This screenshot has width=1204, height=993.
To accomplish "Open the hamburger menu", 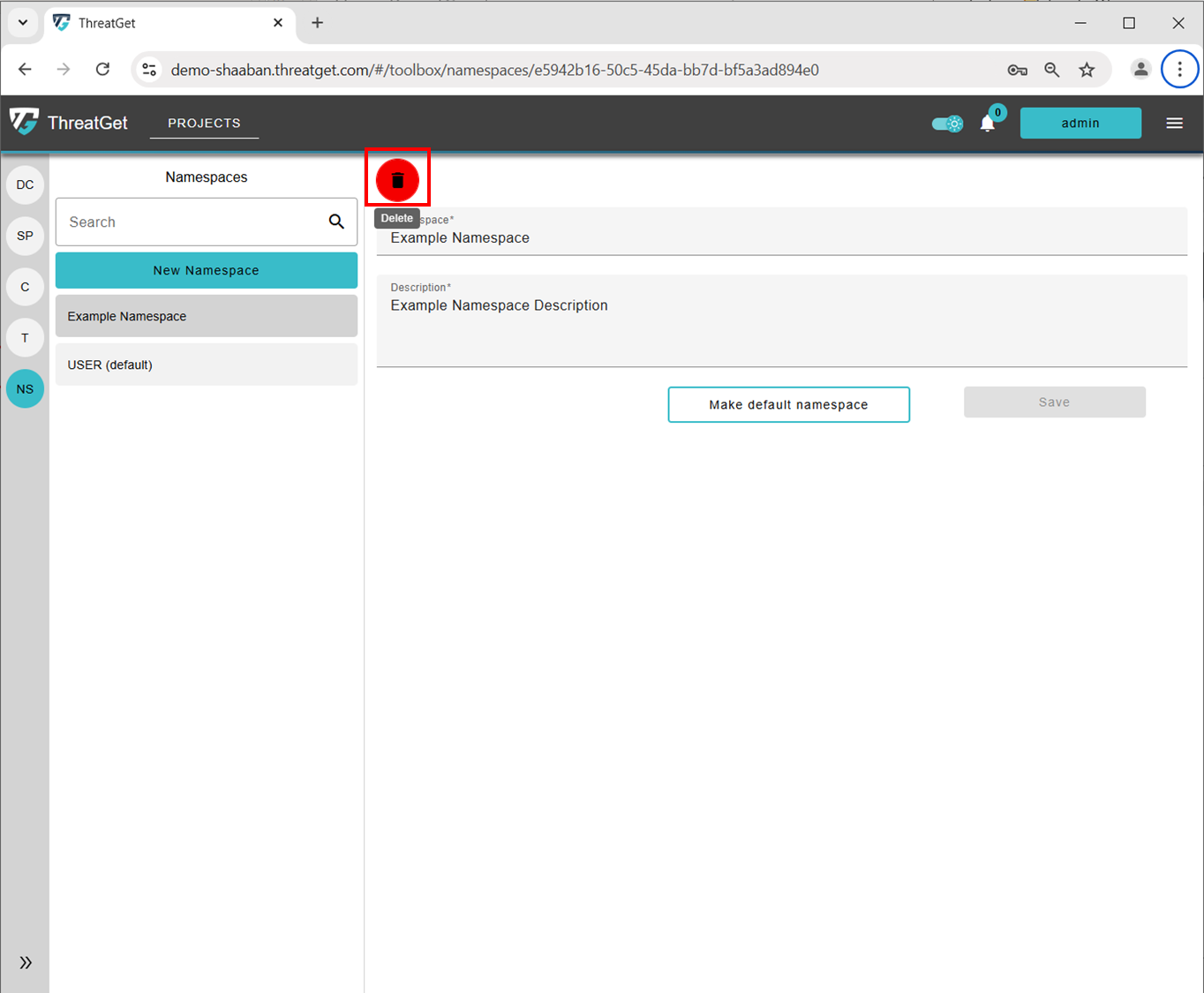I will (x=1174, y=124).
